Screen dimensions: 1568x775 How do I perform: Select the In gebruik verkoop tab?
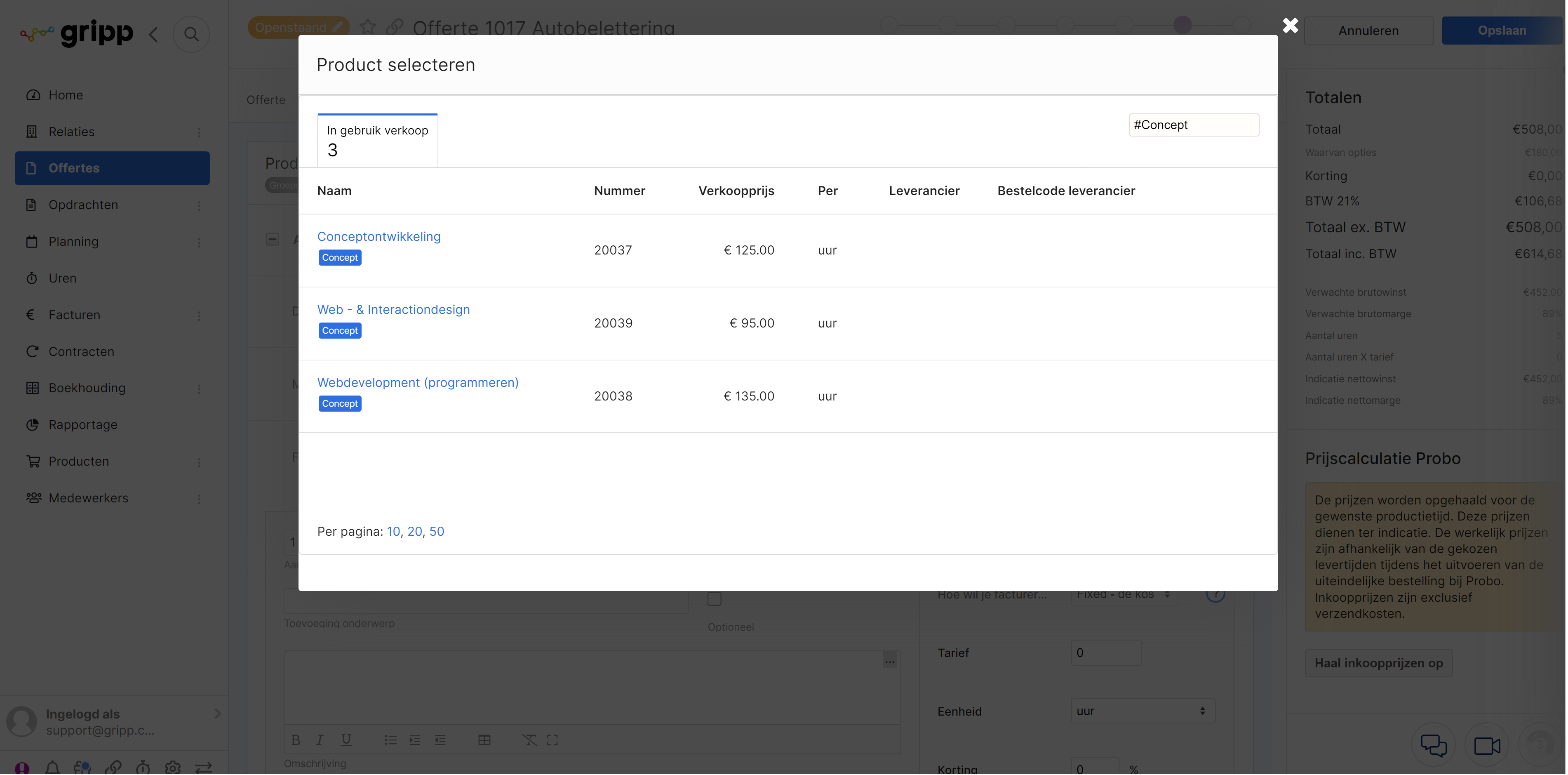tap(377, 140)
